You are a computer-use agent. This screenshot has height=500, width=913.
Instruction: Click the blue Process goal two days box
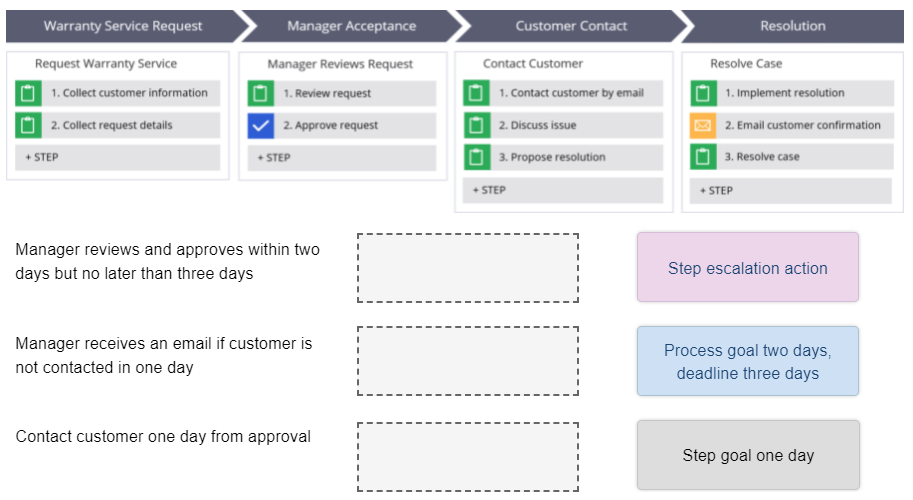coord(747,362)
